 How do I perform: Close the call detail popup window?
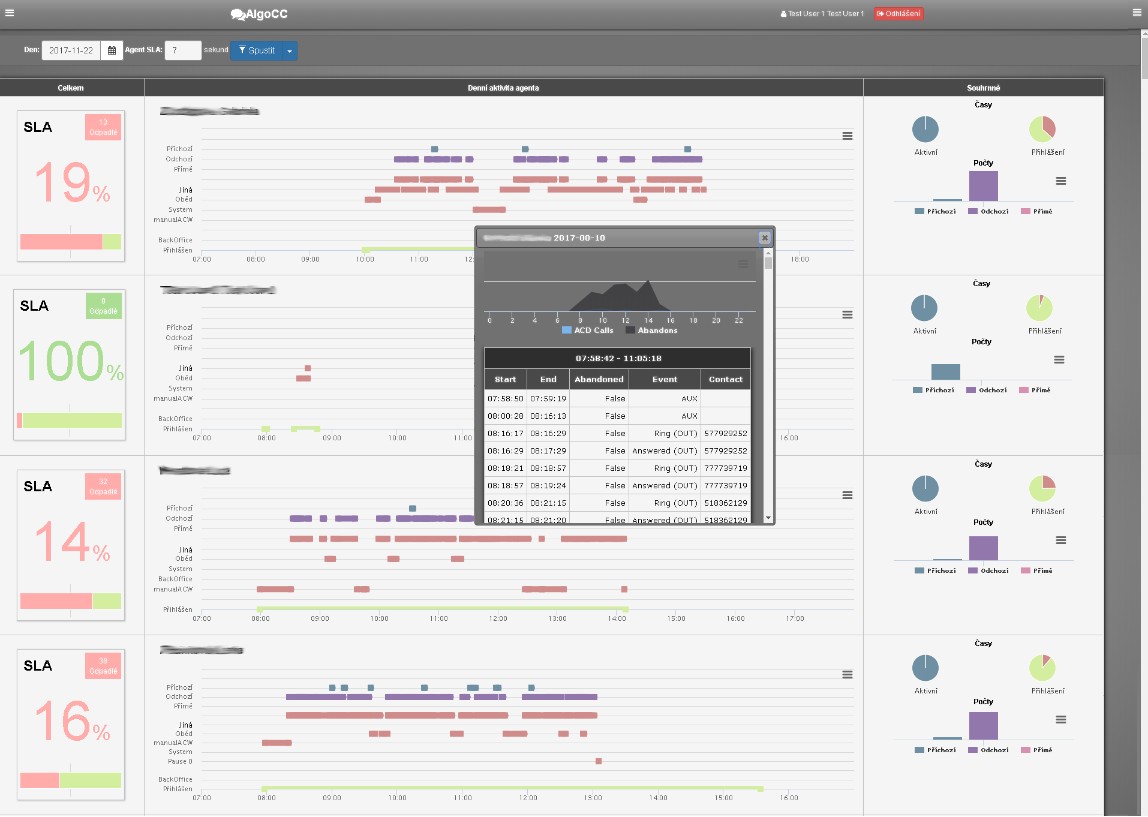pos(764,238)
